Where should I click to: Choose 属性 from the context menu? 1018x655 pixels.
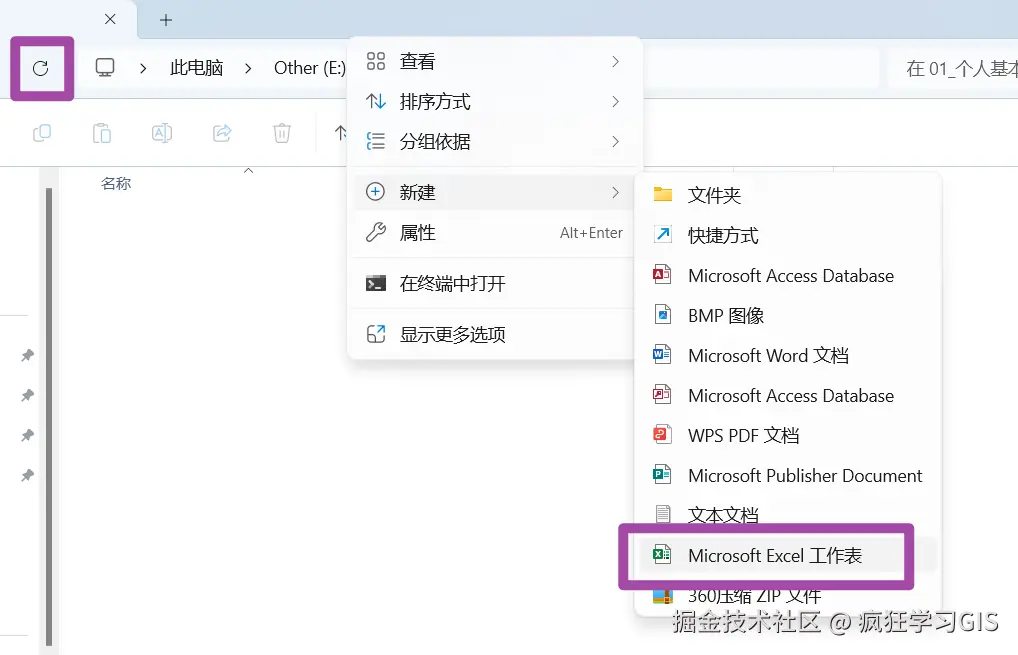point(494,232)
